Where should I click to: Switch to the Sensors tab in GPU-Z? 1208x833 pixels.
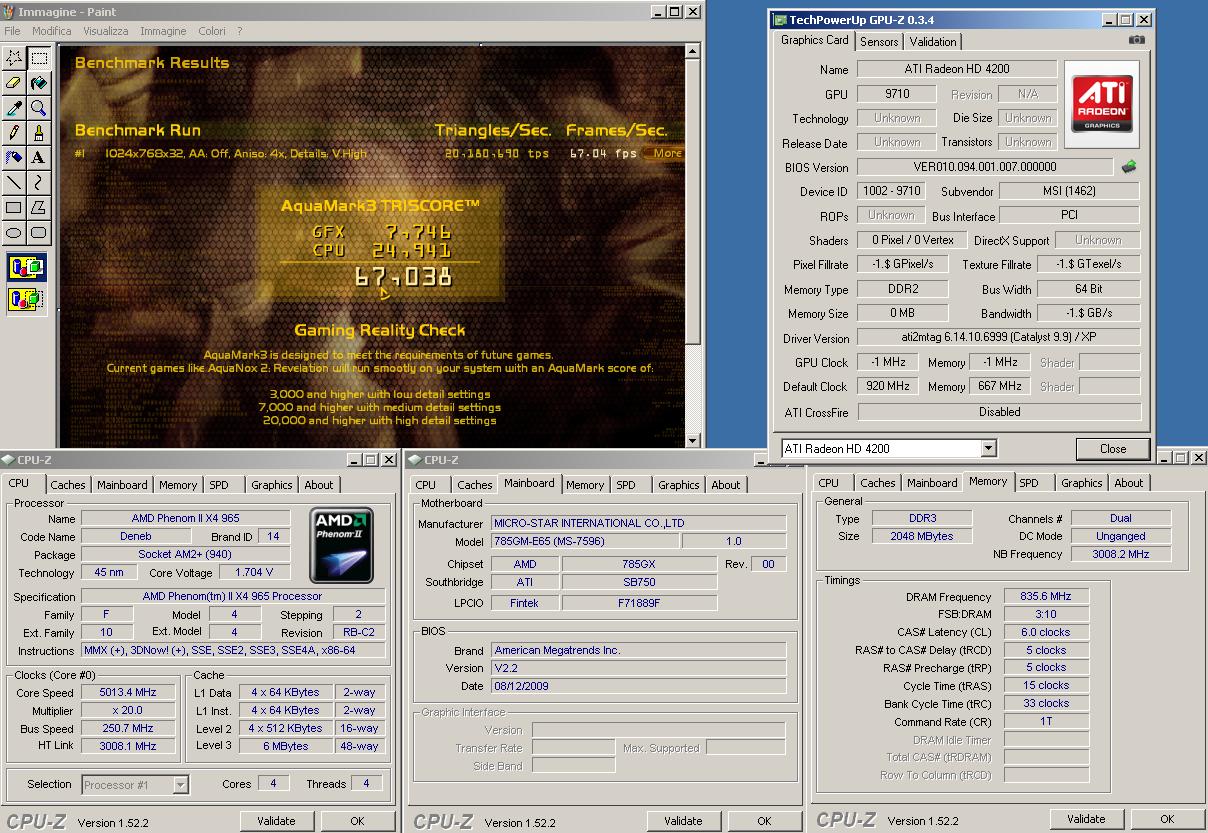point(880,41)
